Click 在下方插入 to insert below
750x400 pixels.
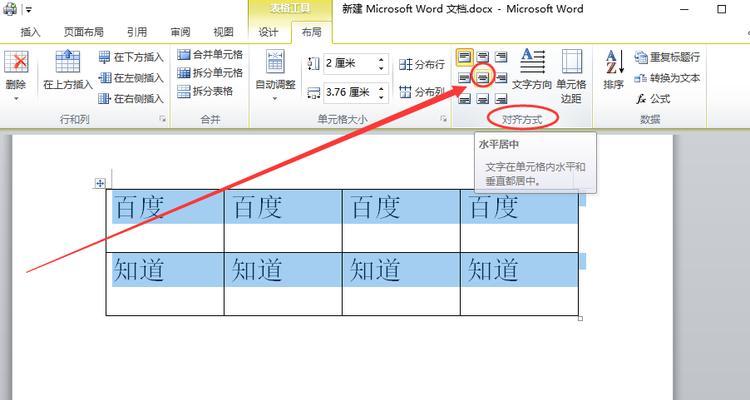tap(131, 57)
